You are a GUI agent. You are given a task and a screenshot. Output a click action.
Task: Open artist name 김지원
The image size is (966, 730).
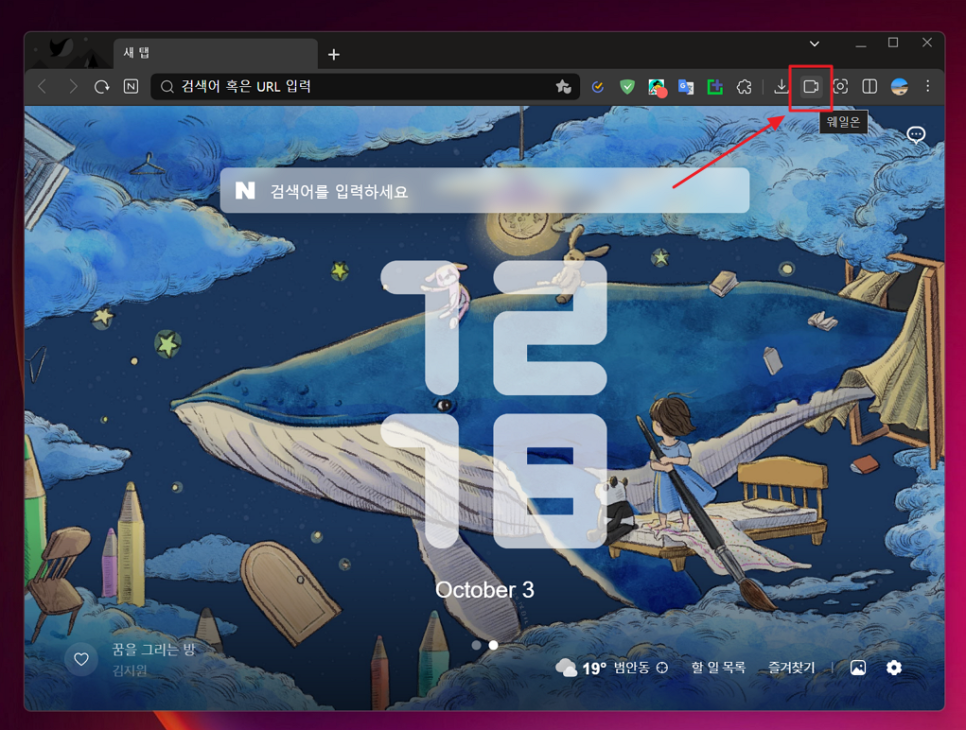130,670
